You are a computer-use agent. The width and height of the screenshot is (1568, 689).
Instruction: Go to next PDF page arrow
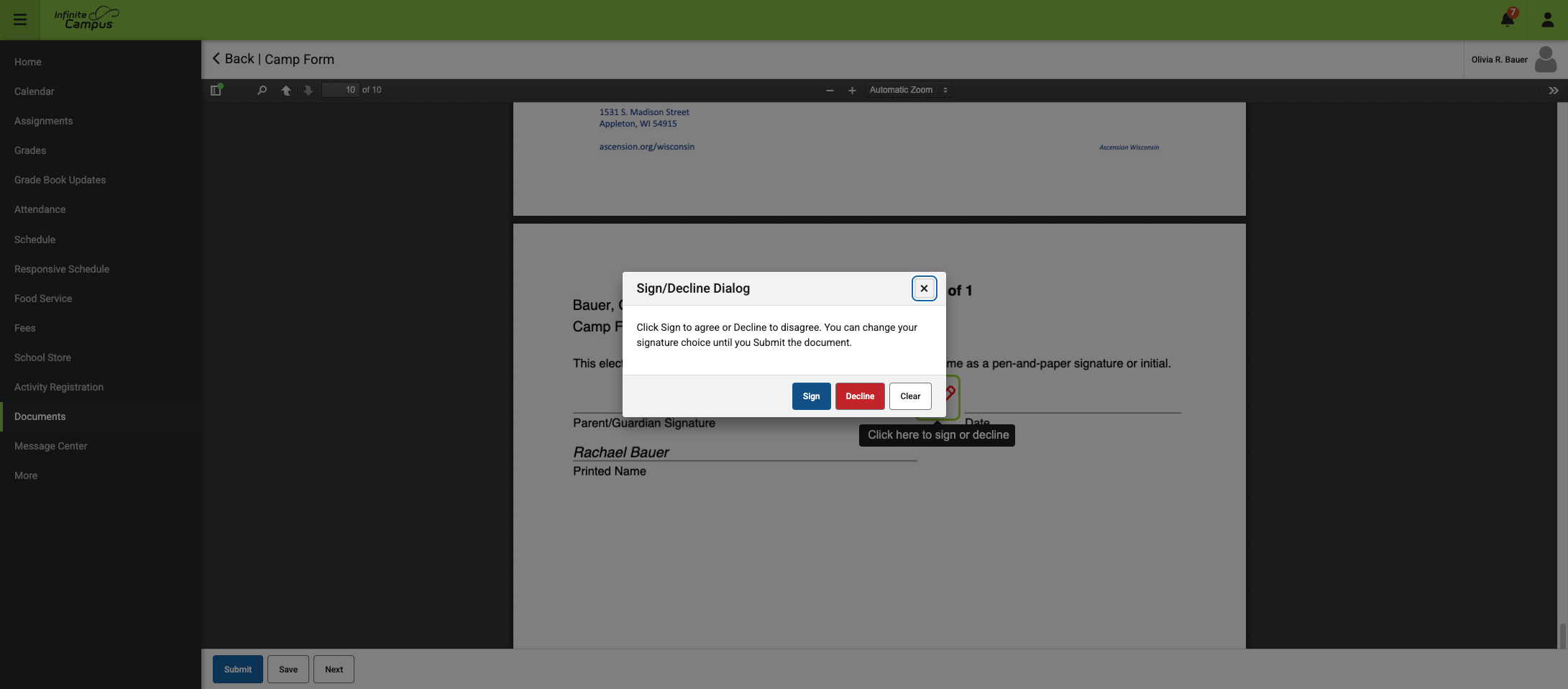click(308, 90)
